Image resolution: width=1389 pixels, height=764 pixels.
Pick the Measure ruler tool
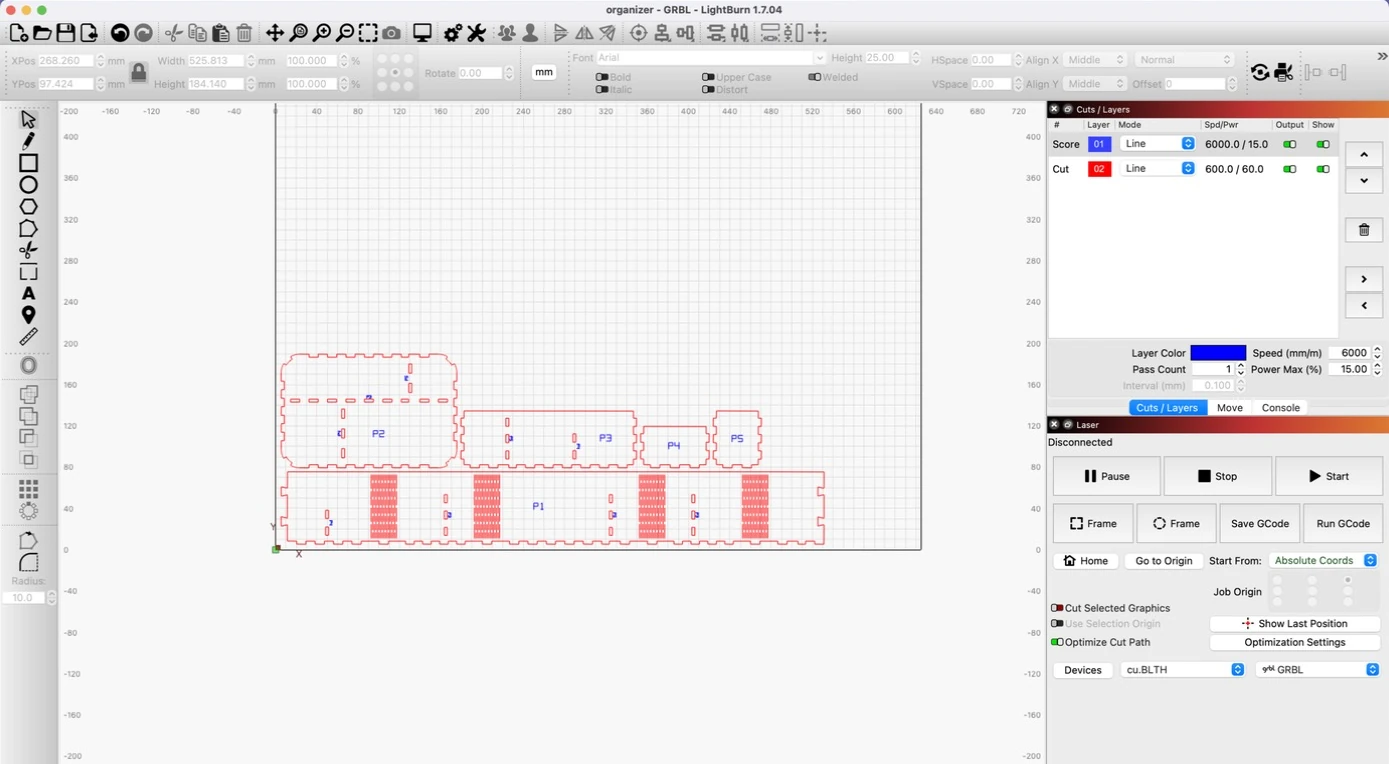coord(28,337)
